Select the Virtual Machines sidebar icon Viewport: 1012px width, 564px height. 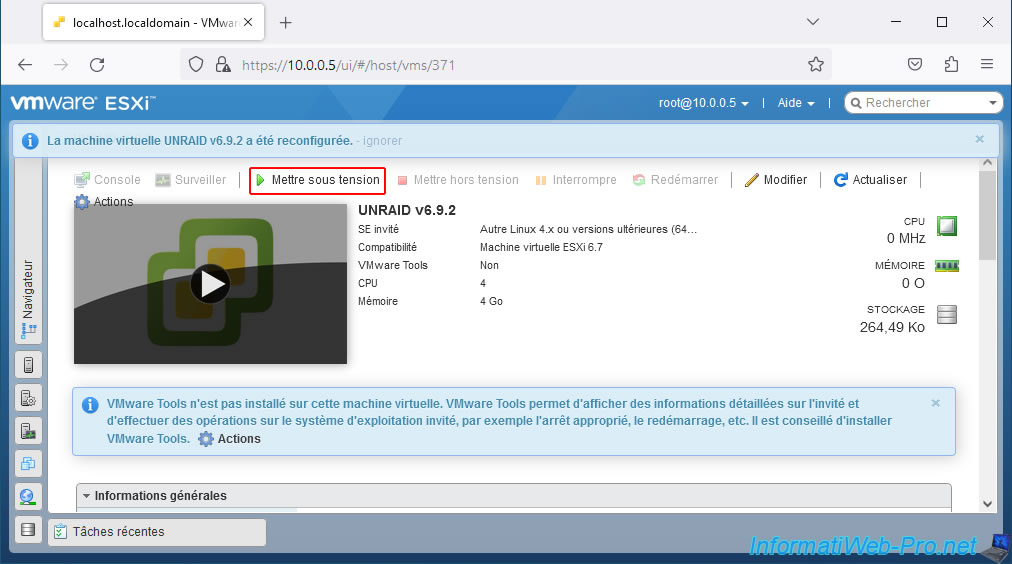coord(28,464)
